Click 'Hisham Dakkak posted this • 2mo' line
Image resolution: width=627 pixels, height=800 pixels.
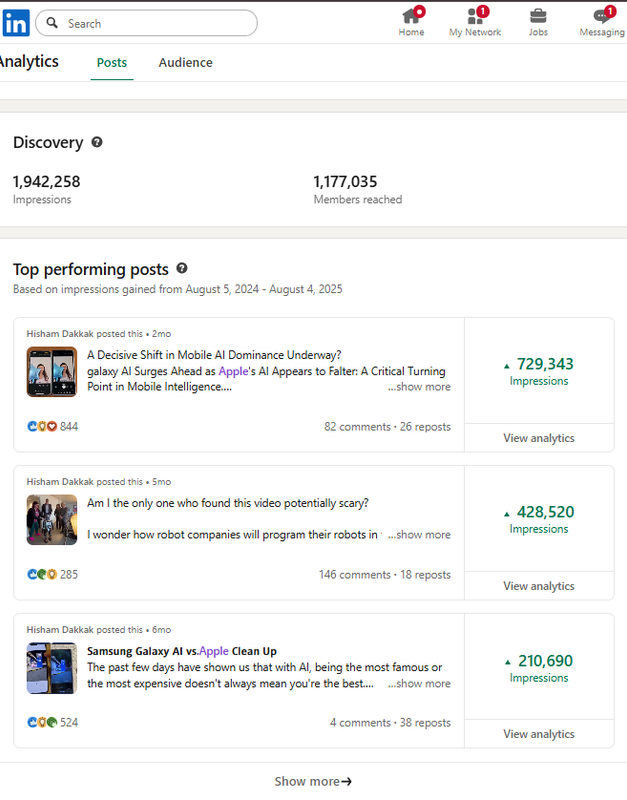click(98, 334)
